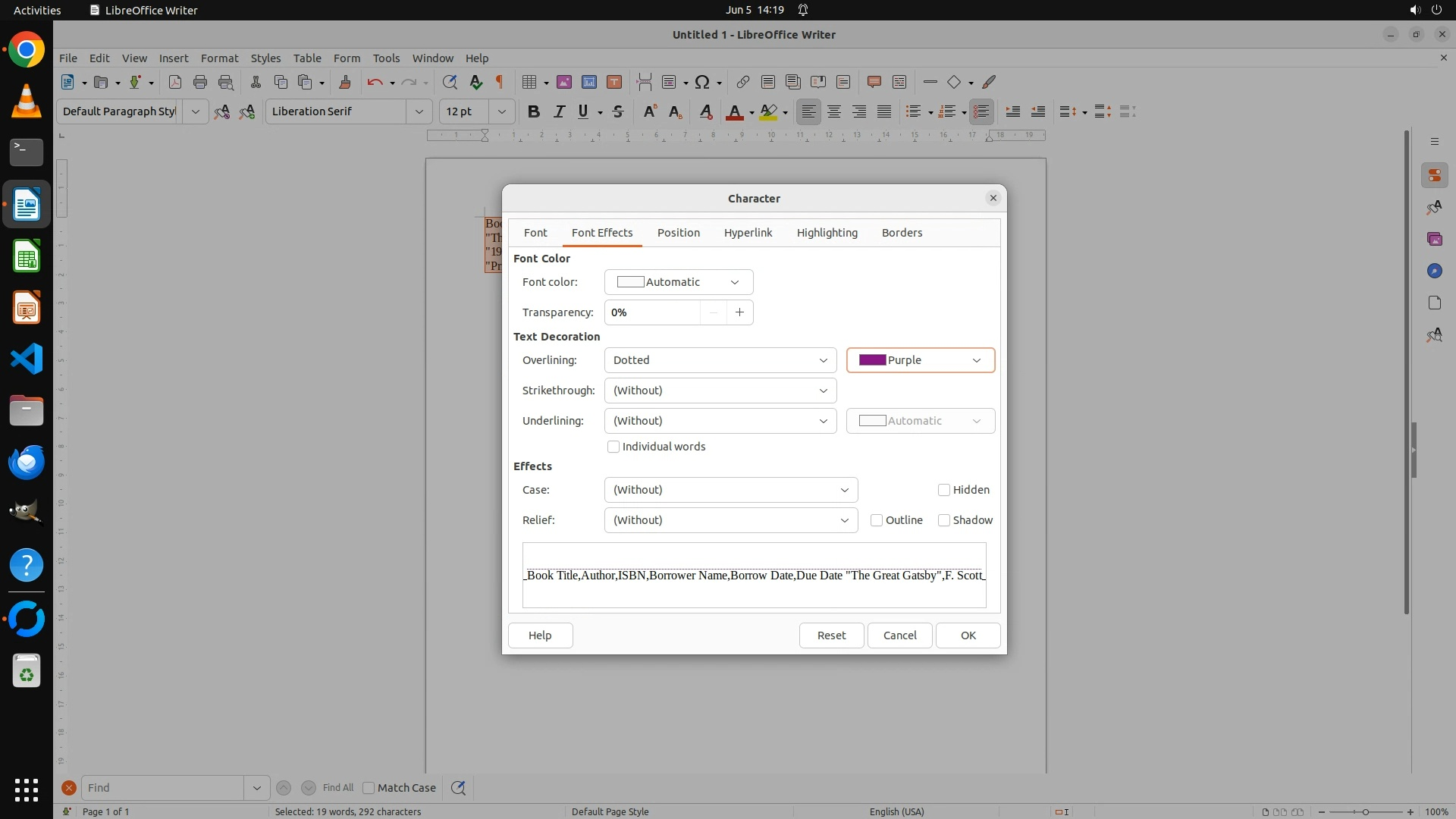Screen dimensions: 1456x819
Task: Open VLC from the dock
Action: (27, 102)
